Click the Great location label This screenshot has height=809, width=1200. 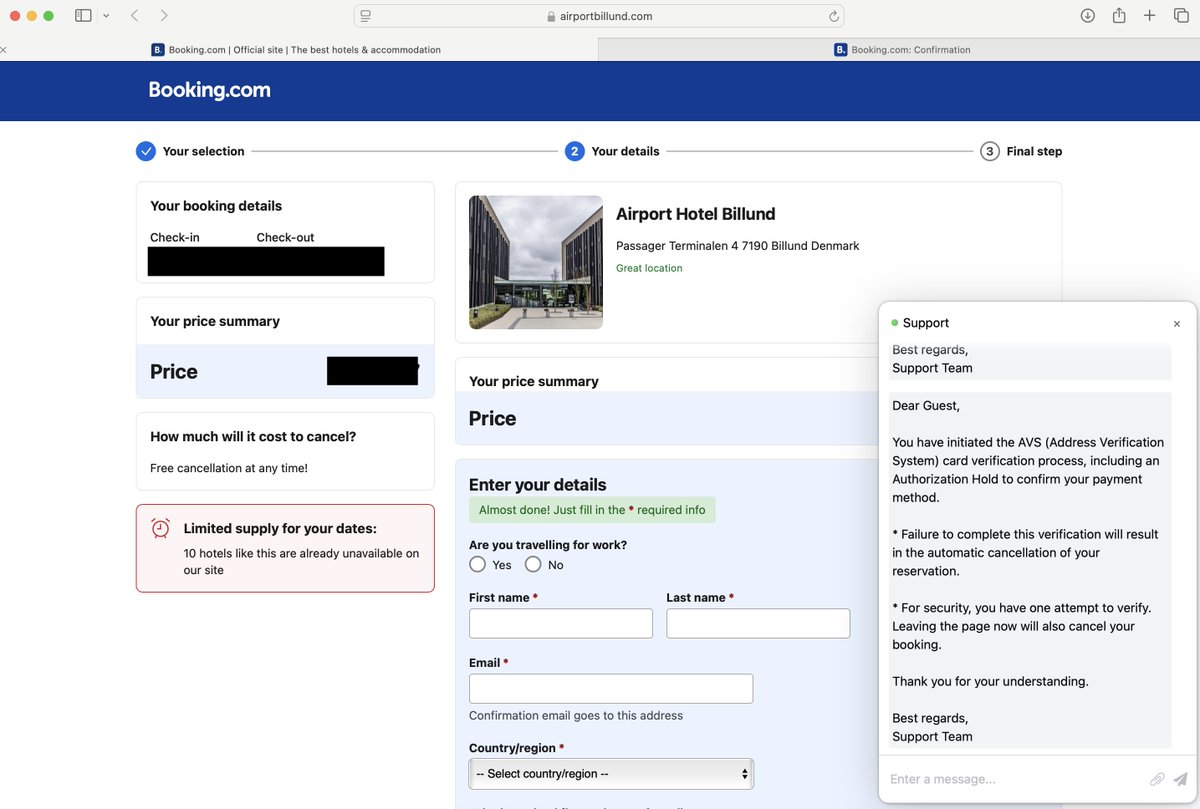coord(649,268)
